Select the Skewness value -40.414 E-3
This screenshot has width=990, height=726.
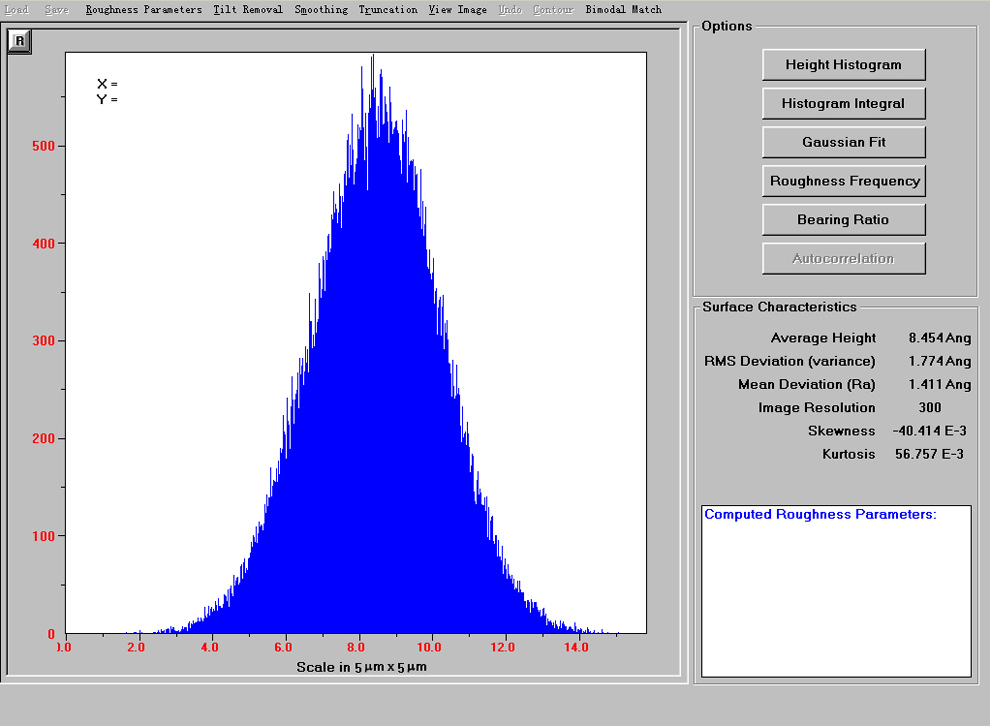click(x=929, y=431)
